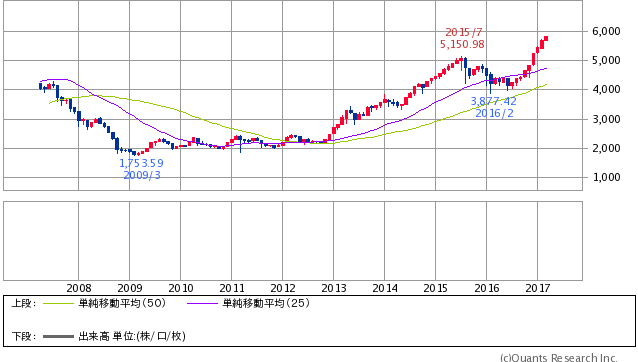Select the green 50-period moving average legend line

tap(58, 303)
